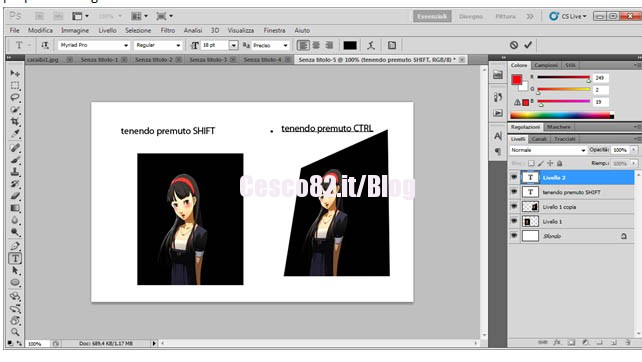The height and width of the screenshot is (362, 642).
Task: Open the CS Live dropdown
Action: (567, 16)
